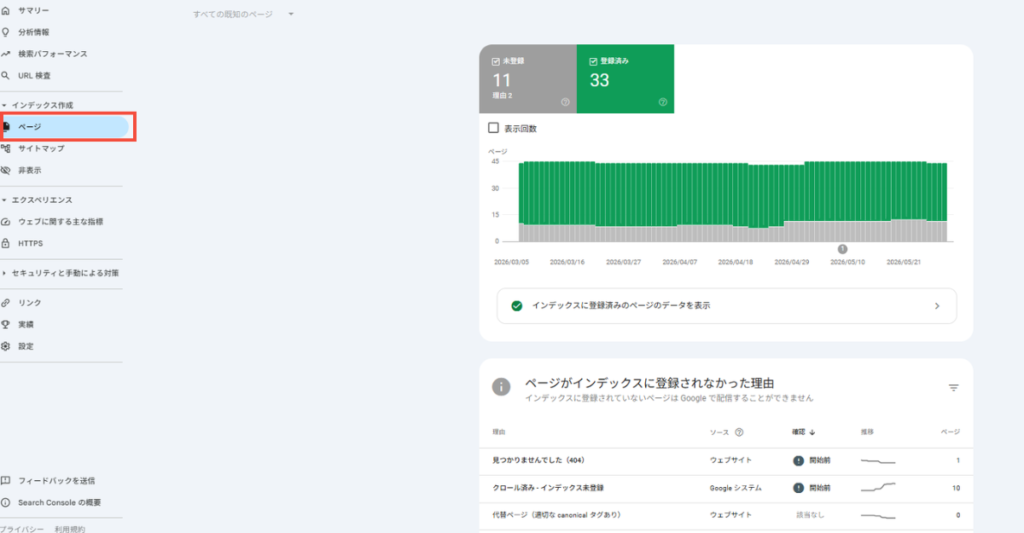Click the 非表示 crossed-eye icon
Image resolution: width=1024 pixels, height=533 pixels.
(5, 170)
